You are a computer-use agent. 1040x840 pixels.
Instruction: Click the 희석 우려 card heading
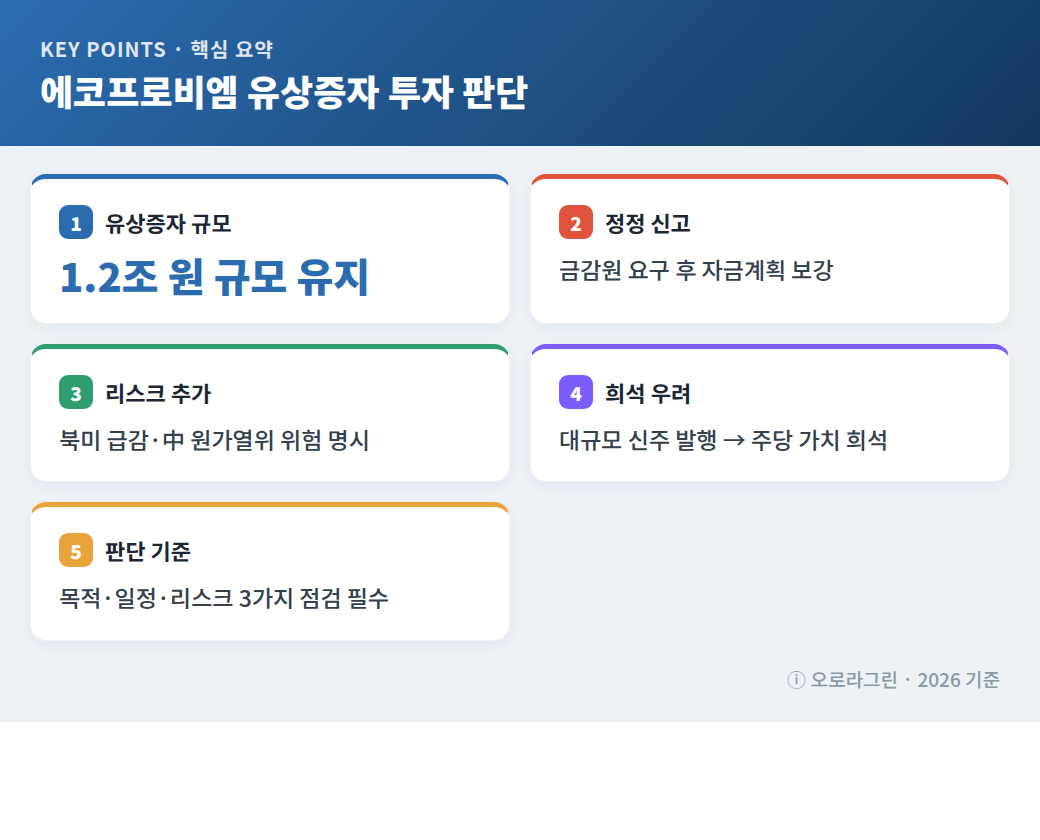click(x=648, y=393)
